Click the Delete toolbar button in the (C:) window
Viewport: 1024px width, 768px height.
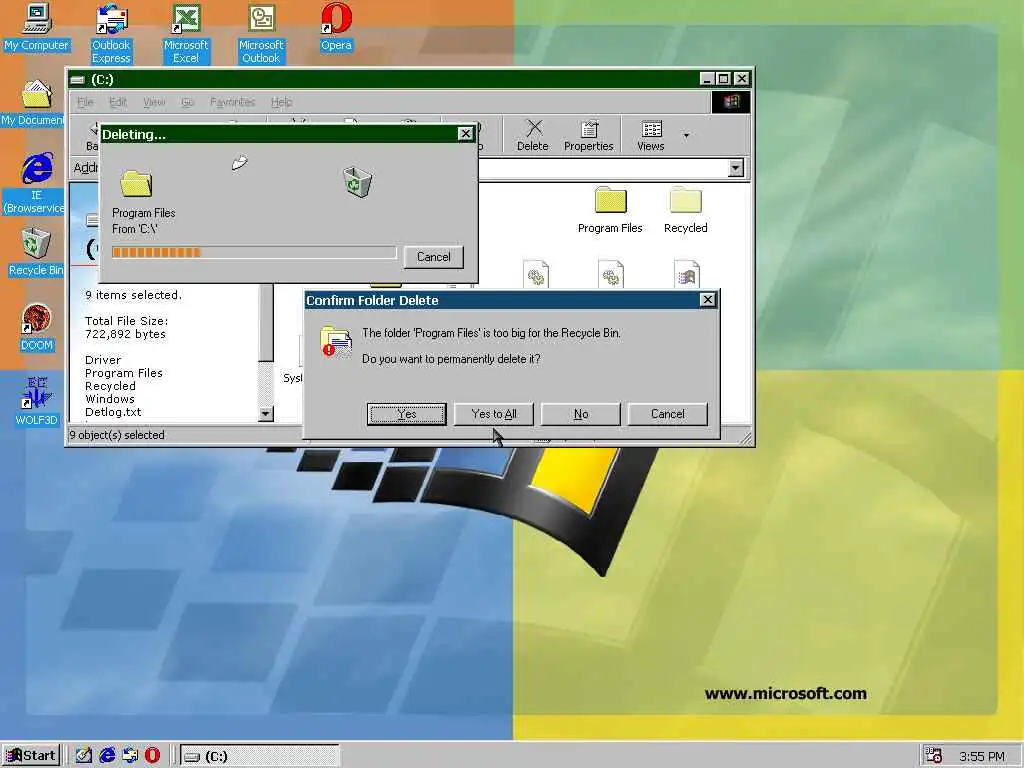click(x=533, y=136)
